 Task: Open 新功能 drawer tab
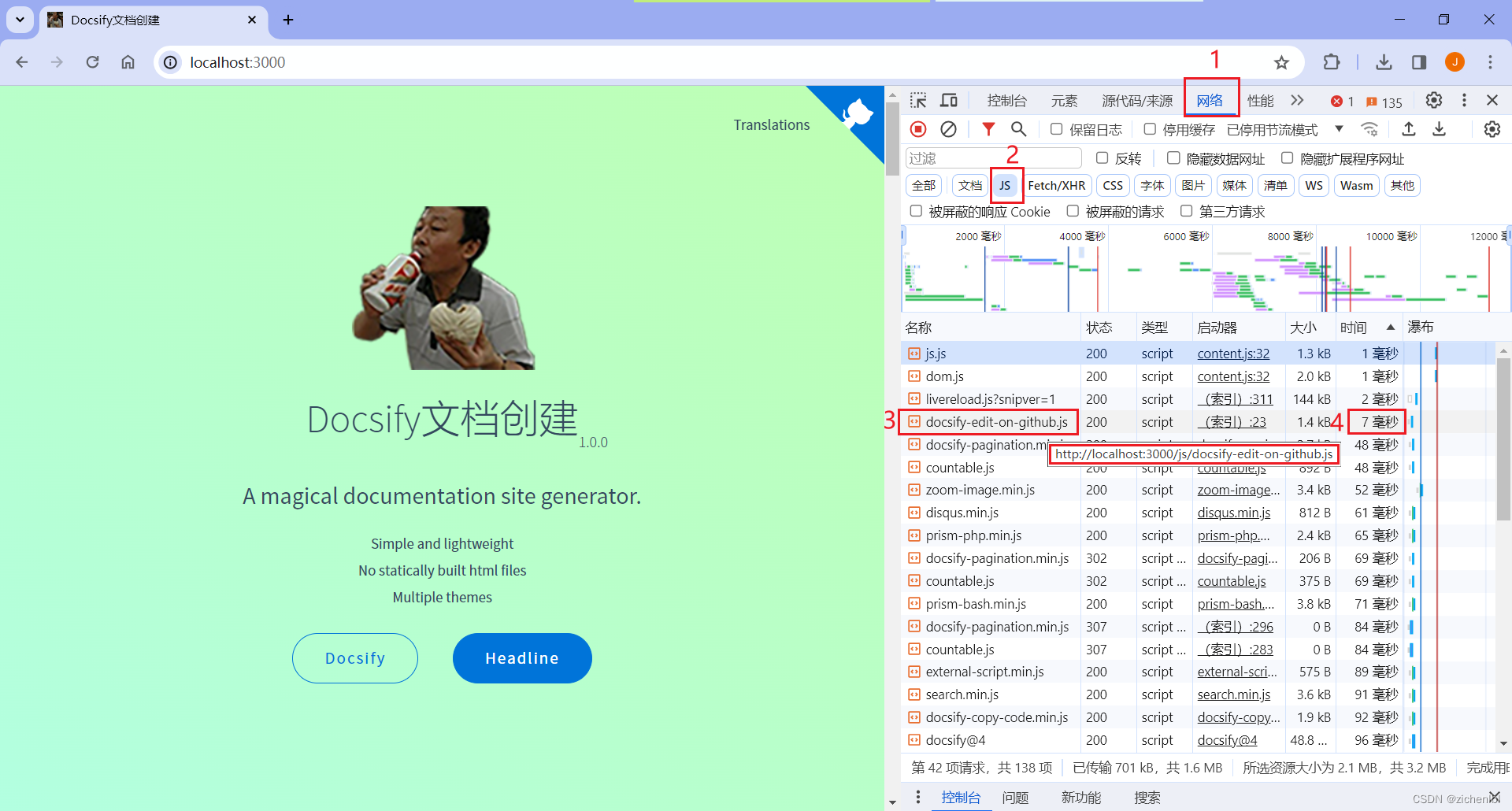1081,798
